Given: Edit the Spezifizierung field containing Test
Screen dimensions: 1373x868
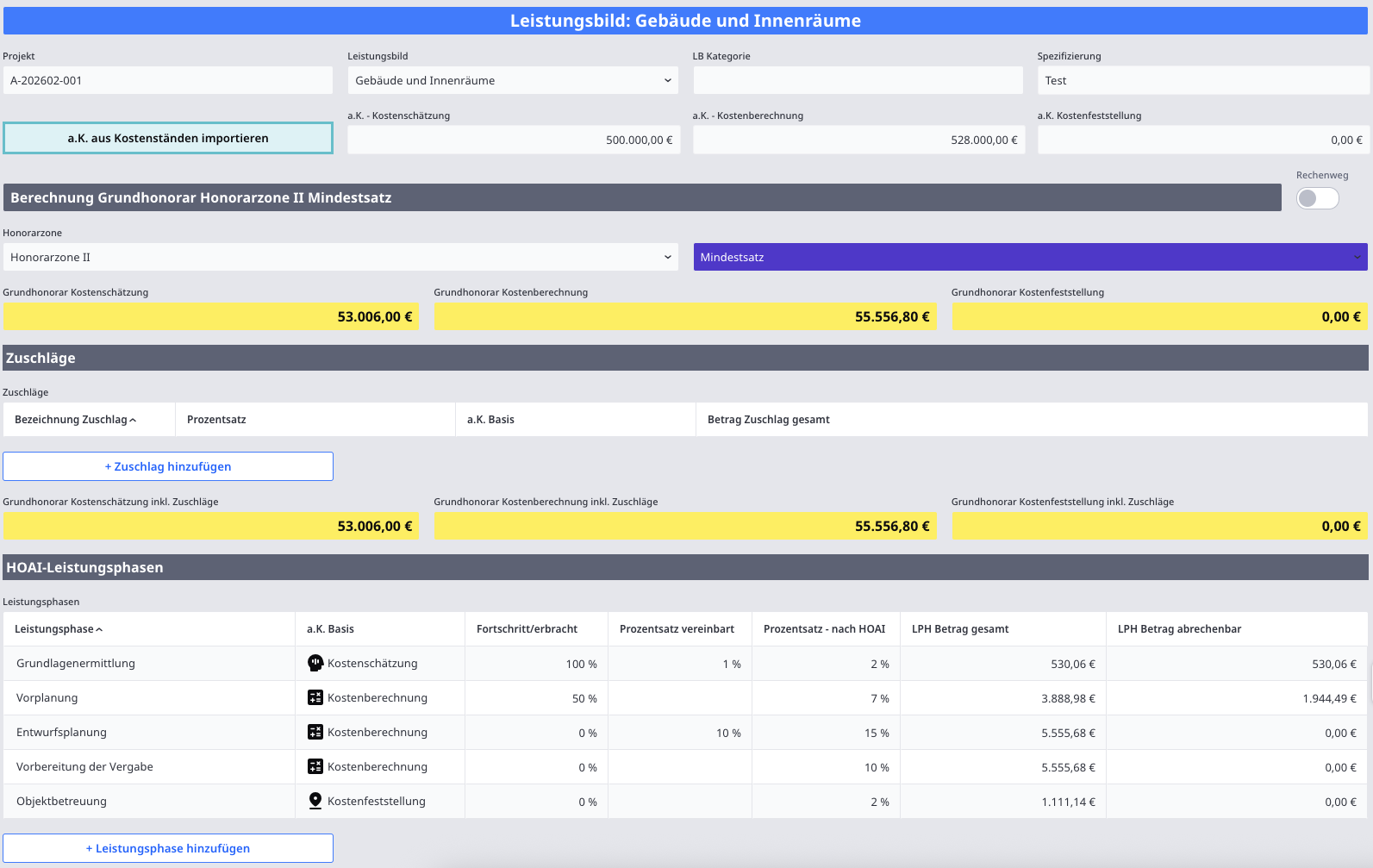Looking at the screenshot, I should coord(1202,80).
